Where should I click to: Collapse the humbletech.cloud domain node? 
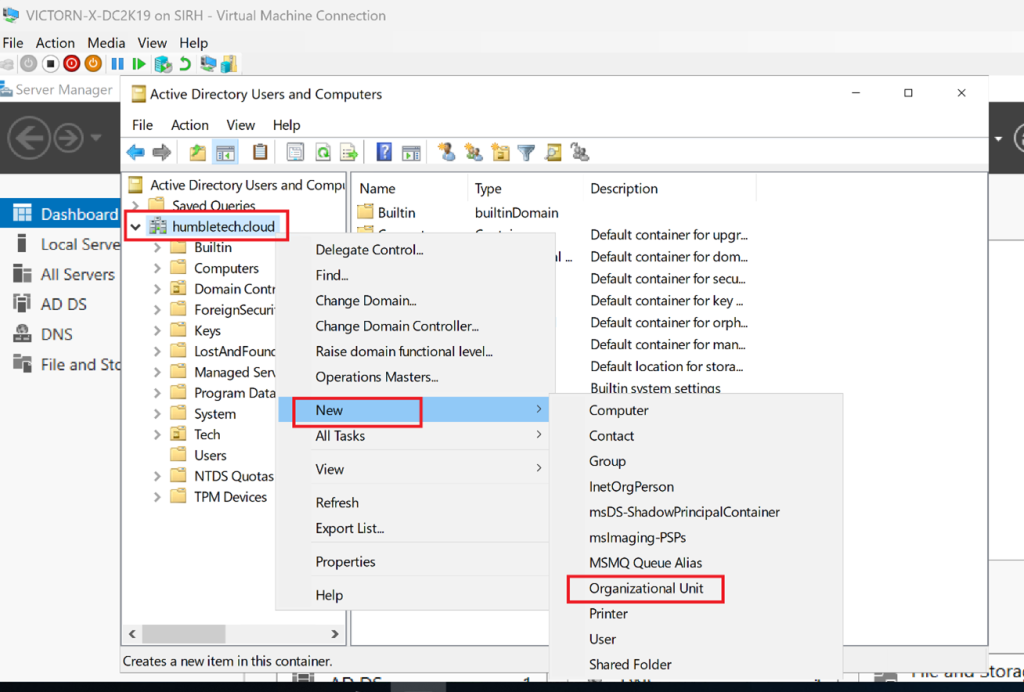(135, 227)
